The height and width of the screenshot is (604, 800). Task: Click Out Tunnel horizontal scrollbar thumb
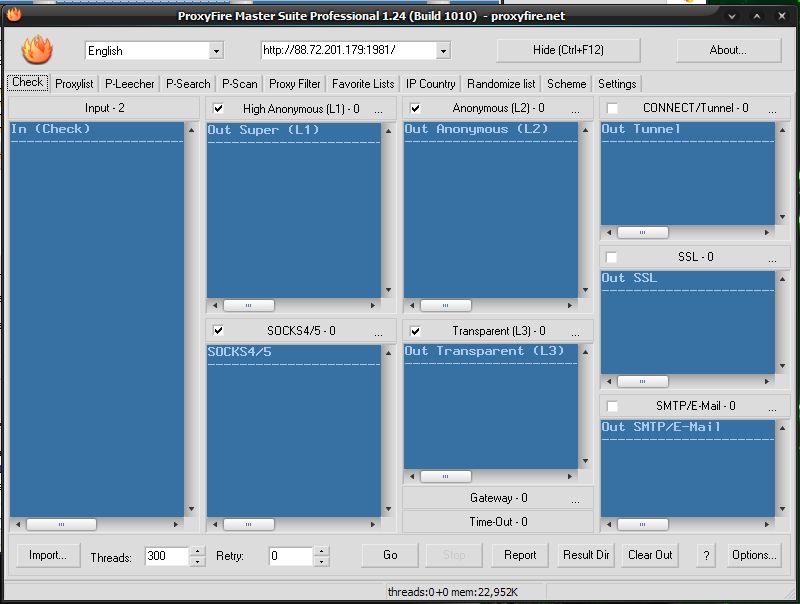coord(642,232)
